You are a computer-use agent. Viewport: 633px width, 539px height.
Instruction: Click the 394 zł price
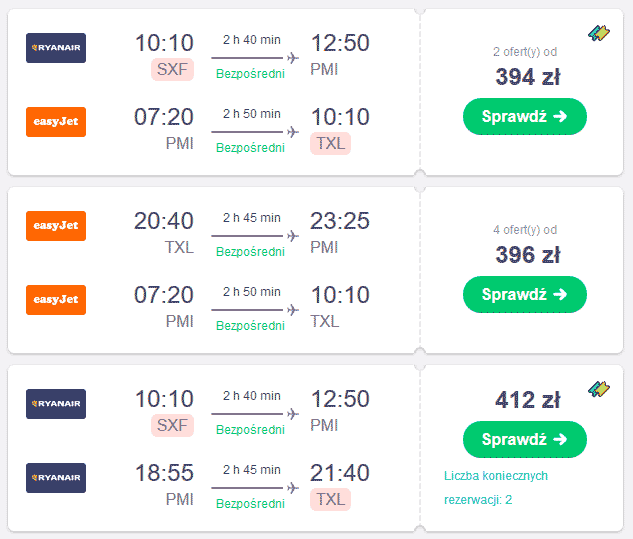pos(528,77)
